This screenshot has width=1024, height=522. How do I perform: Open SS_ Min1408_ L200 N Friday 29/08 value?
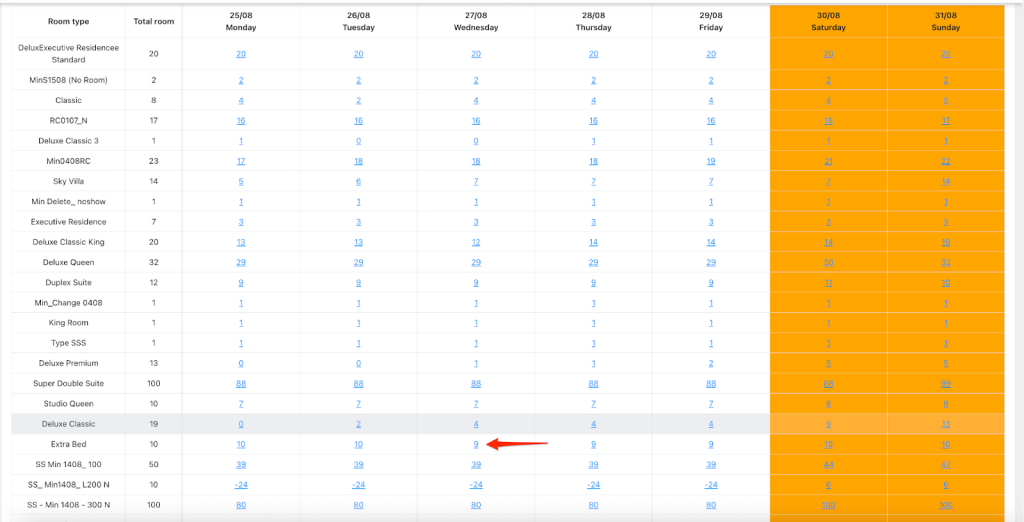(x=711, y=484)
